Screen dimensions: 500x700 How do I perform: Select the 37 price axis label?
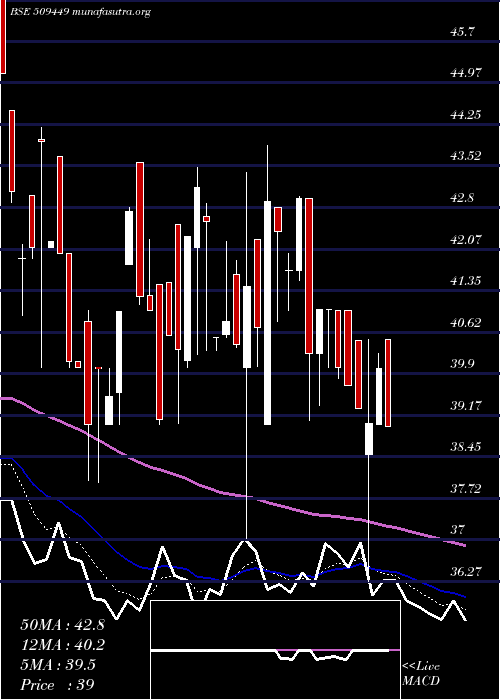pos(458,530)
